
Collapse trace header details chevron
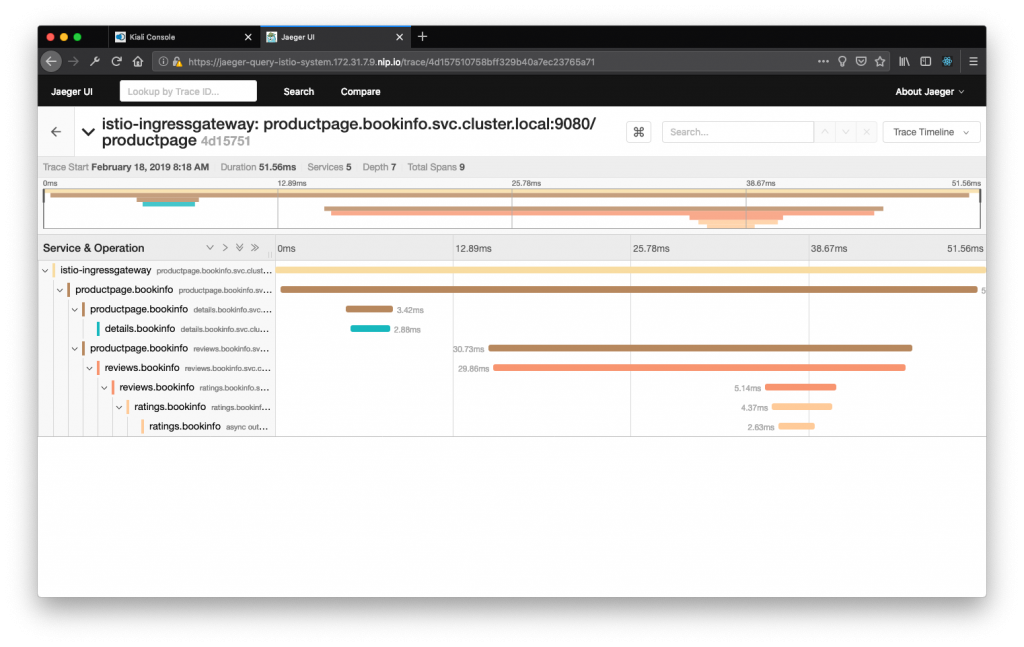[x=88, y=132]
